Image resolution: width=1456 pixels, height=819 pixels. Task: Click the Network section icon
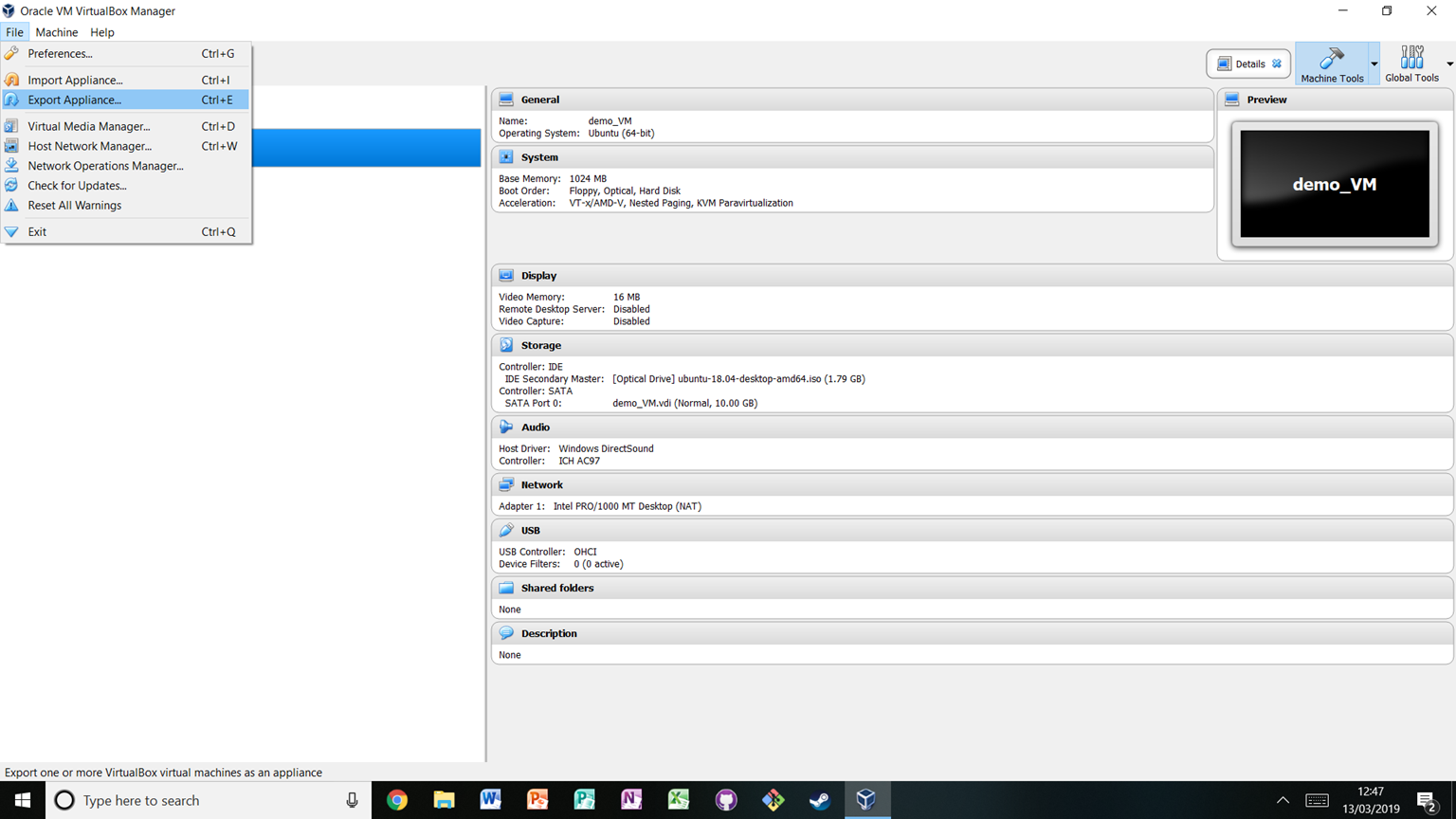pos(507,484)
